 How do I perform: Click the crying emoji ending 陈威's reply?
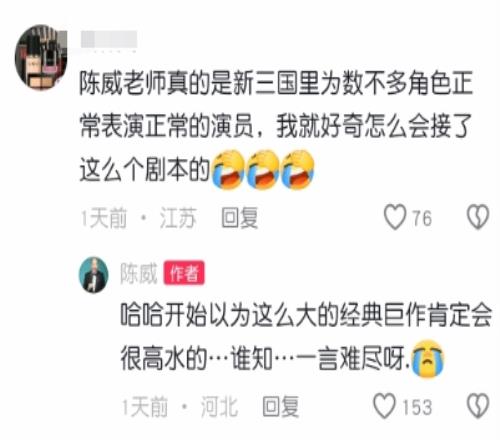pyautogui.click(x=428, y=358)
